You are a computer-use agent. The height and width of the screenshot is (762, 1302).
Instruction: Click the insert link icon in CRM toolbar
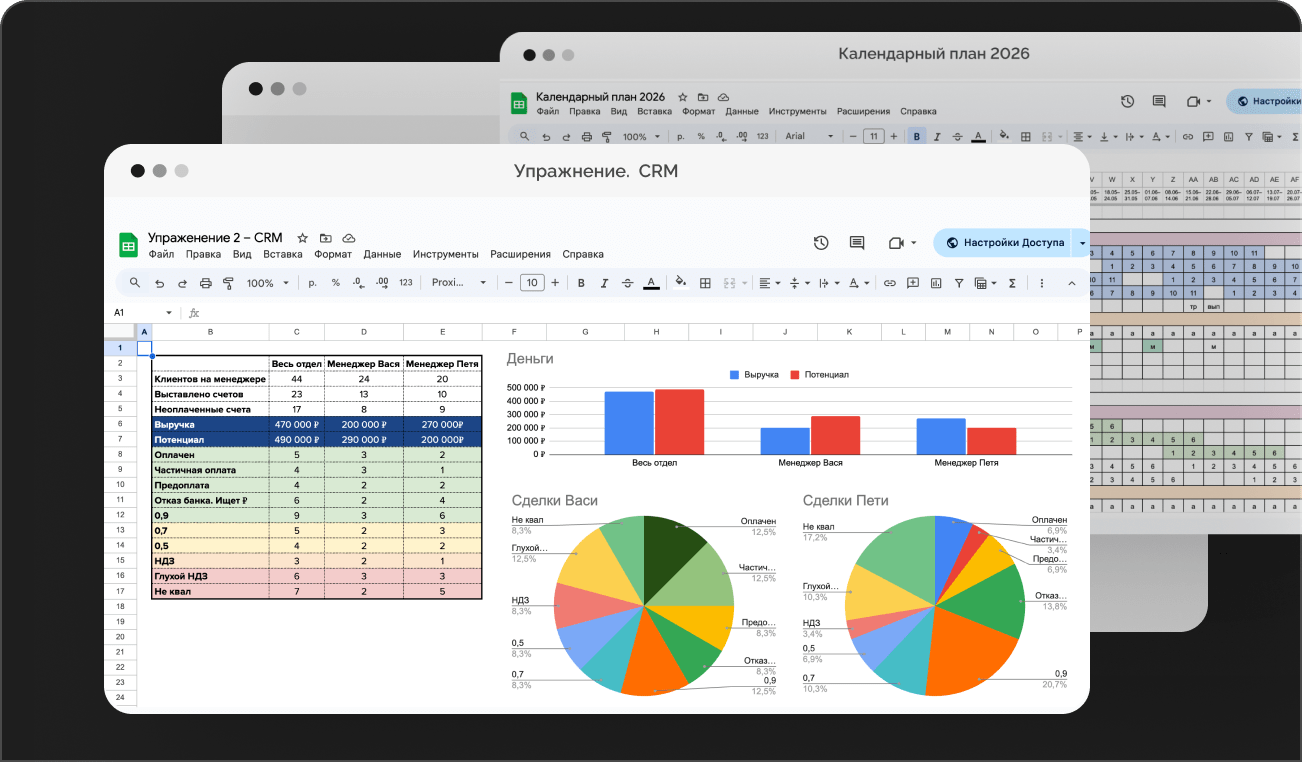(x=889, y=283)
